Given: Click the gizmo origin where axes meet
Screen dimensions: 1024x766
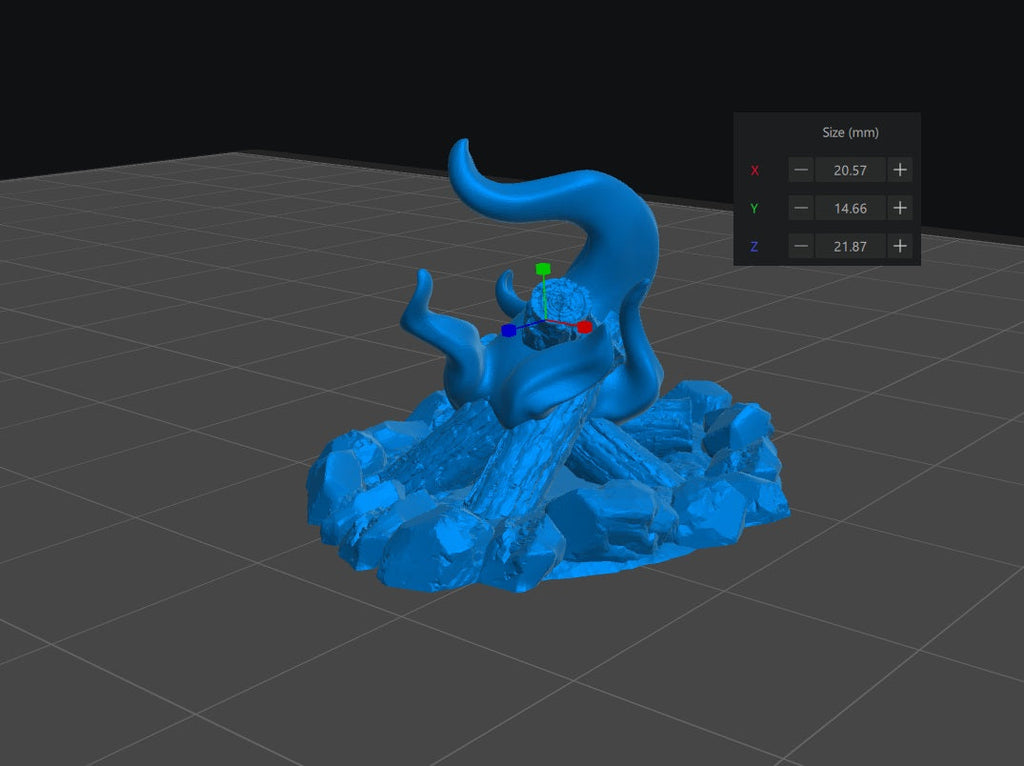Looking at the screenshot, I should coord(543,321).
